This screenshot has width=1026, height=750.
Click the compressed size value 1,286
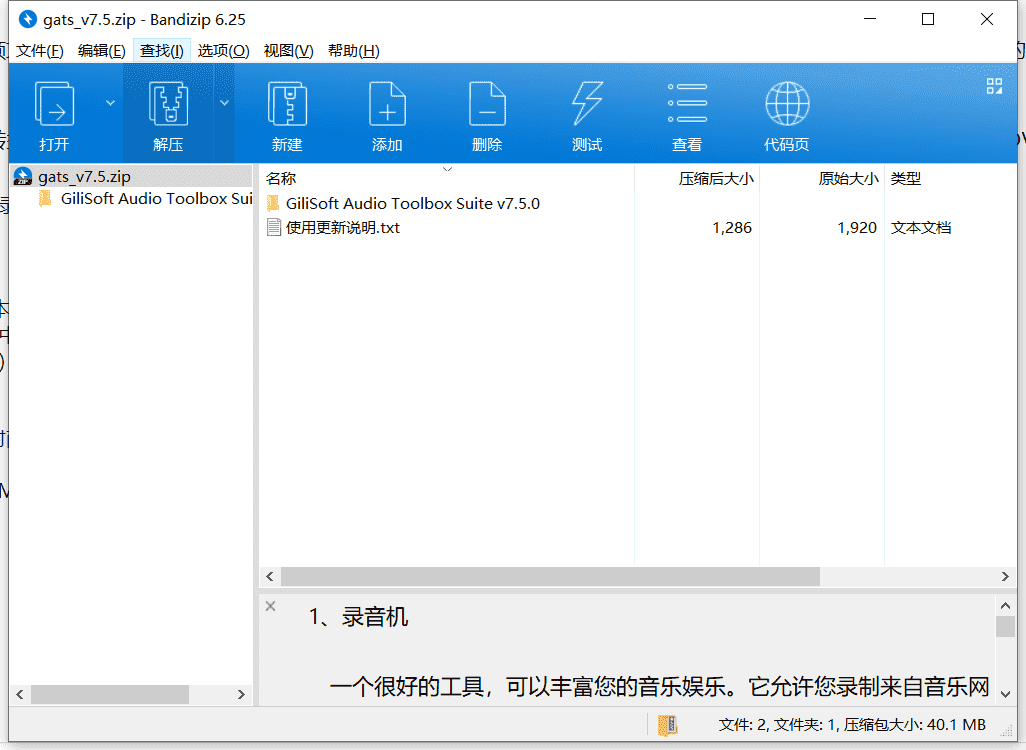732,228
